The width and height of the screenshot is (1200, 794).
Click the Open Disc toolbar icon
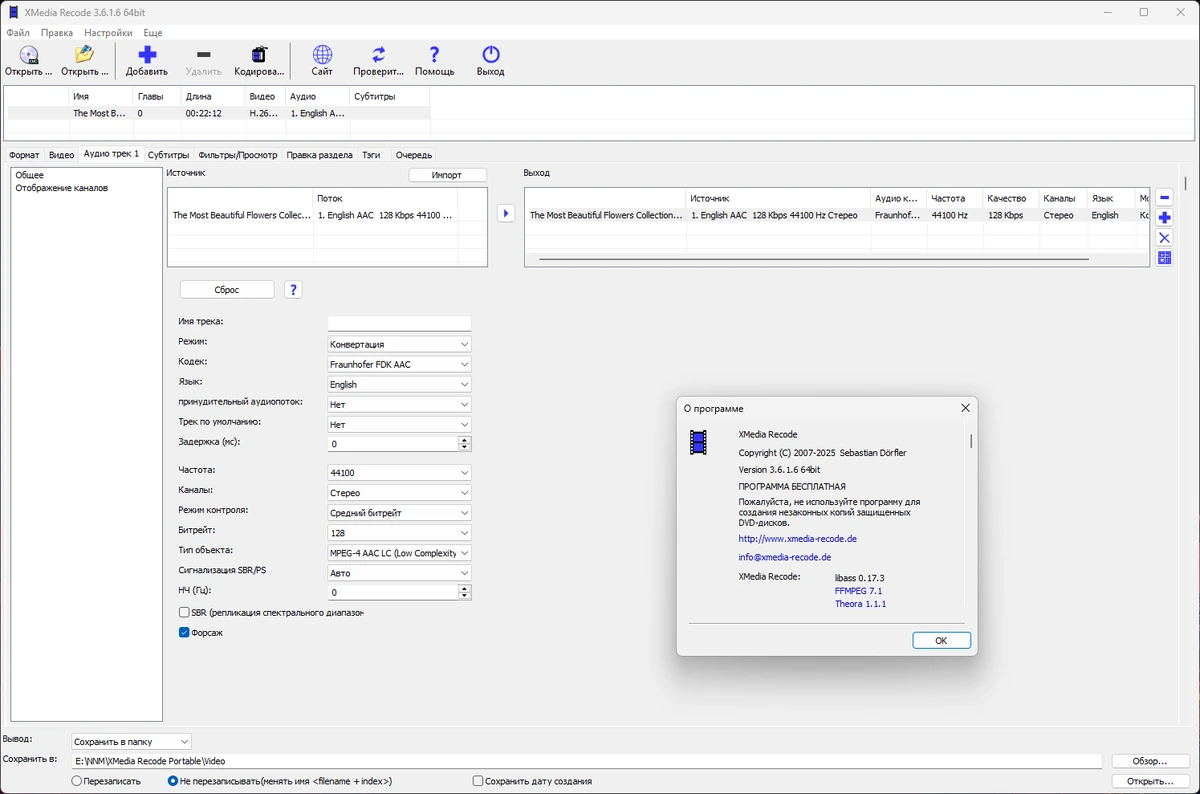pos(29,55)
